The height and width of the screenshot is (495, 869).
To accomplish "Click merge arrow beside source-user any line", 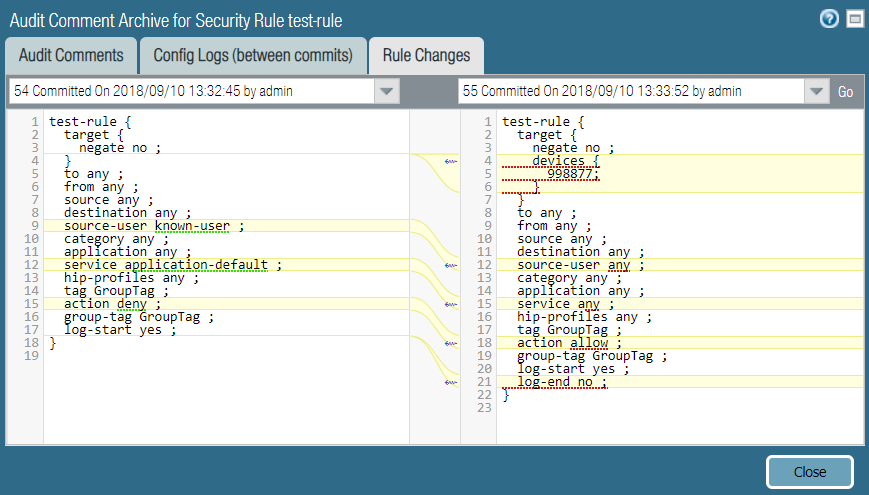I will coord(450,265).
